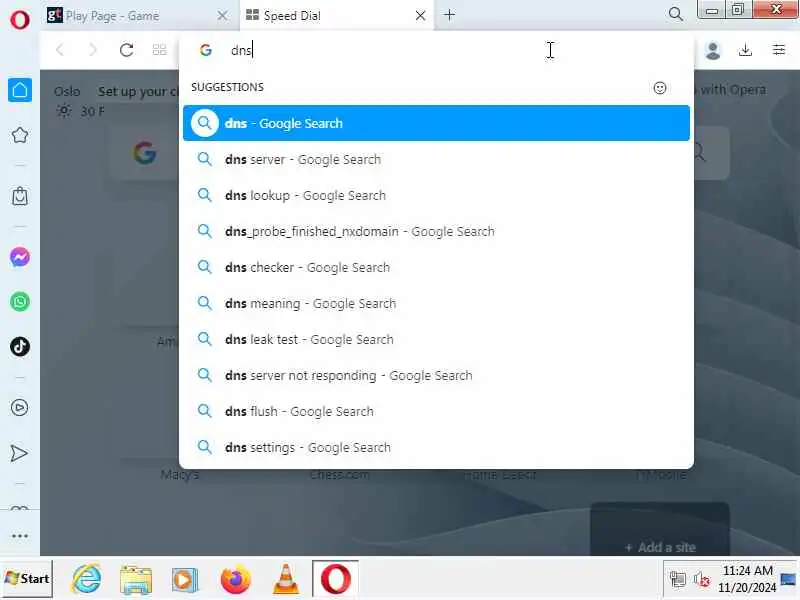This screenshot has width=800, height=600.
Task: Open the Opera main menu logo
Action: (20, 19)
